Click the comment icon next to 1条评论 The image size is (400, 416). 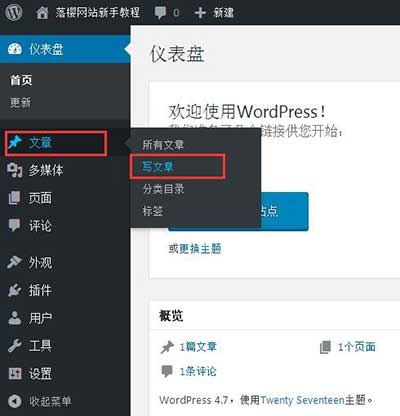pyautogui.click(x=167, y=371)
